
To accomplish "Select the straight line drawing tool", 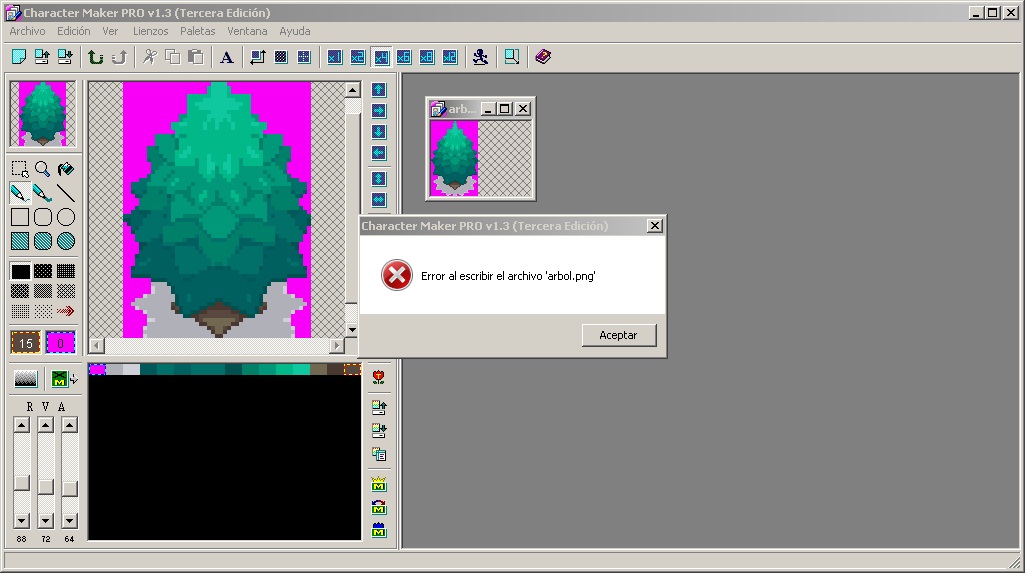I will coord(66,193).
